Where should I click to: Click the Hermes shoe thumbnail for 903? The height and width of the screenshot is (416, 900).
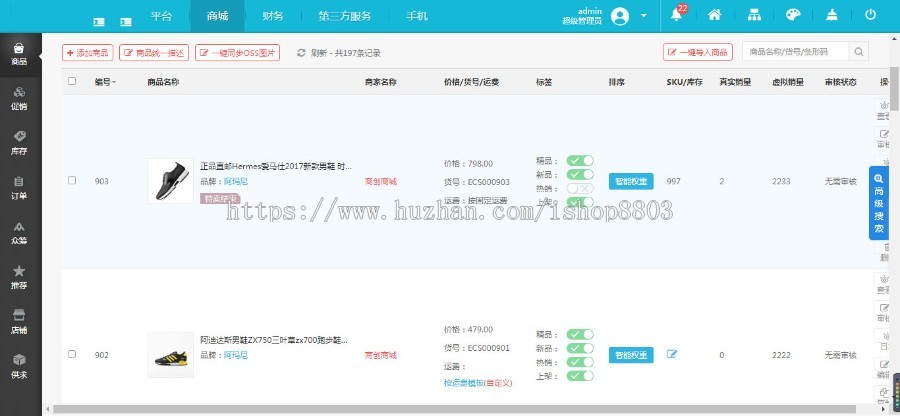(x=170, y=181)
